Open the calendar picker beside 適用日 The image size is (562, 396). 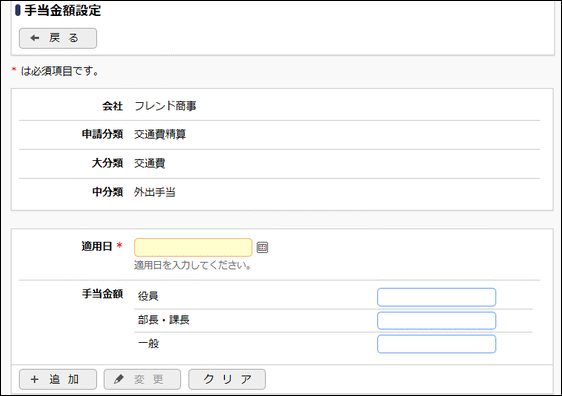pyautogui.click(x=262, y=247)
